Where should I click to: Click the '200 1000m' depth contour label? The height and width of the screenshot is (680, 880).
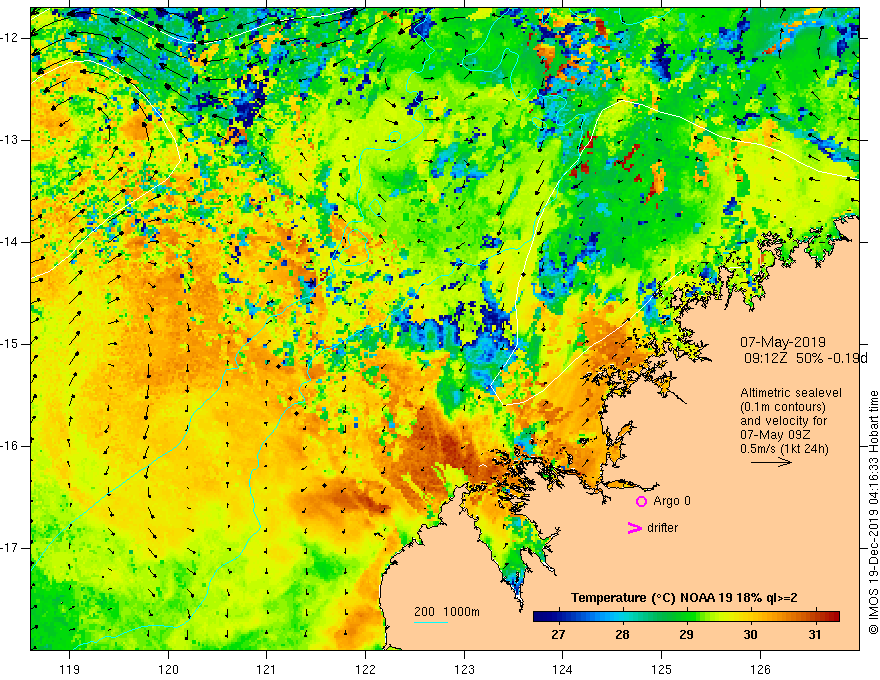coord(447,612)
